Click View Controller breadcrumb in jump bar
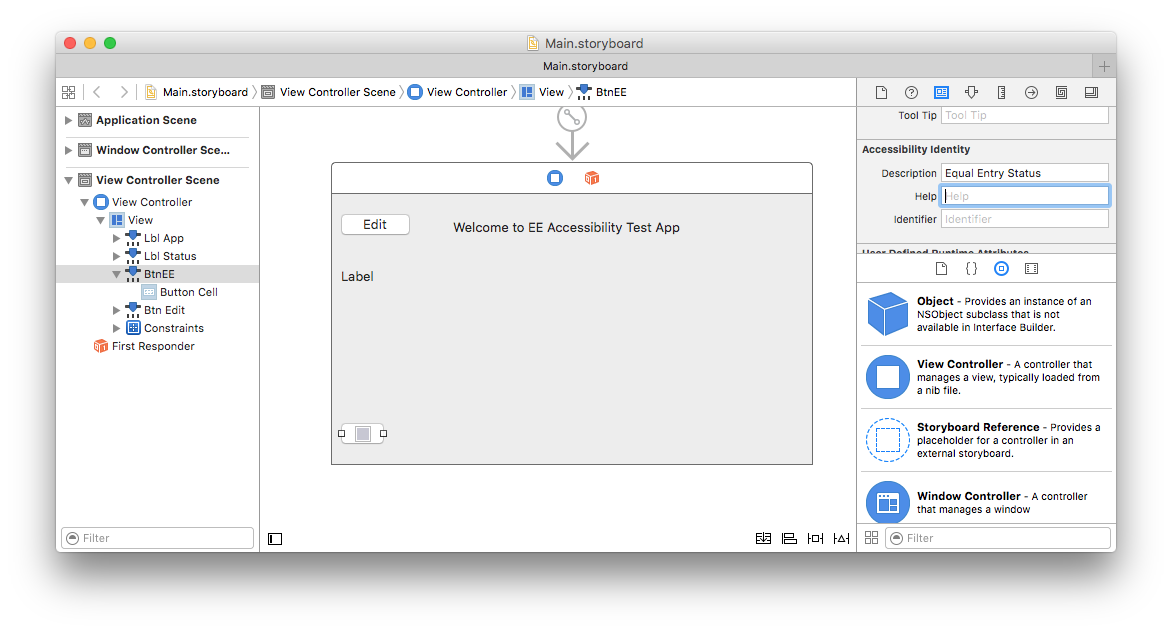Screen dimensions: 1172x632 tap(457, 93)
